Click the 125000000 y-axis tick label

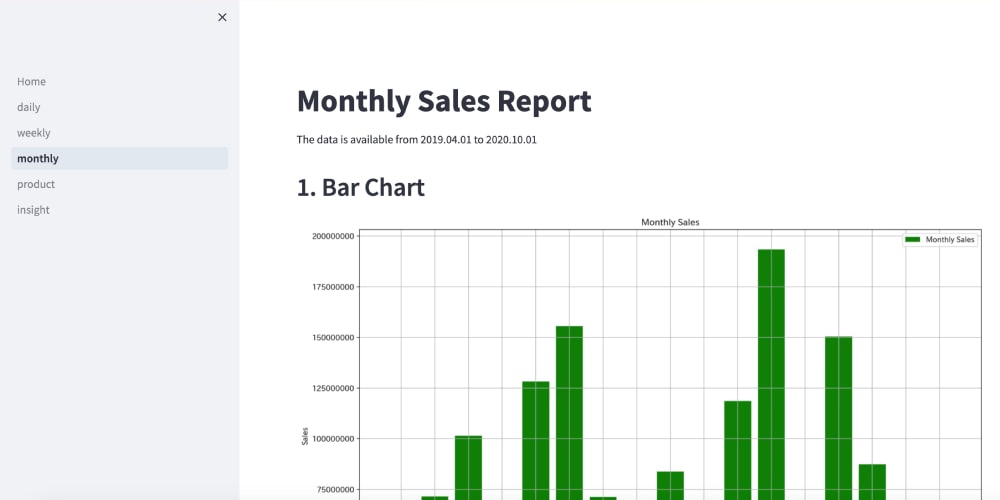[x=332, y=388]
